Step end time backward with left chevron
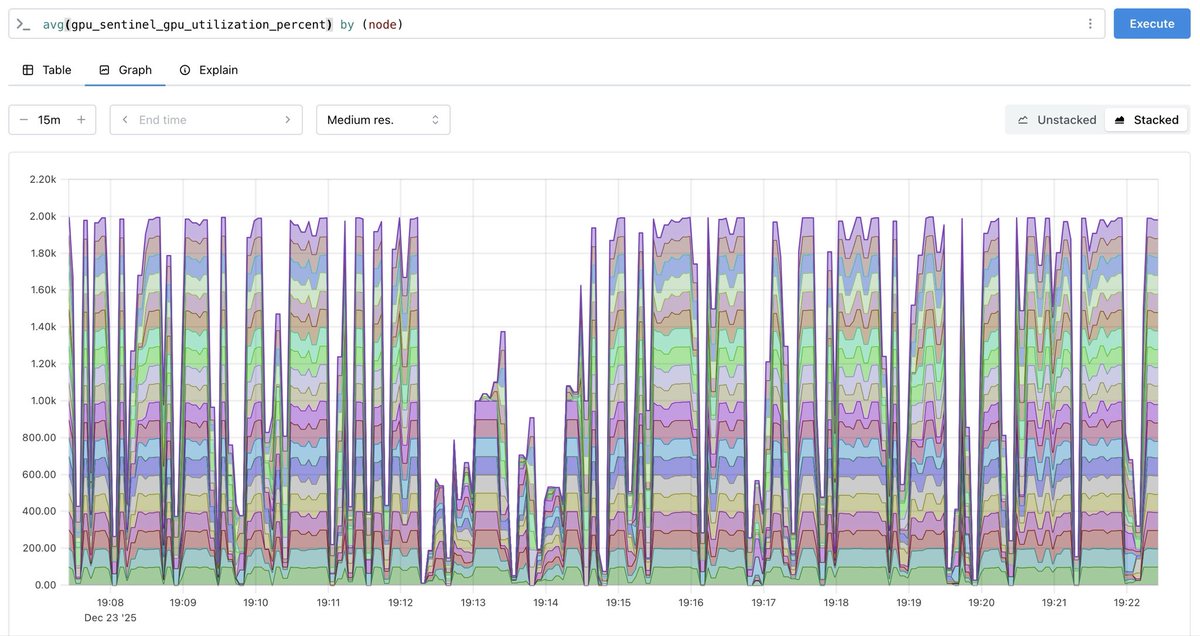The height and width of the screenshot is (636, 1200). (x=125, y=120)
